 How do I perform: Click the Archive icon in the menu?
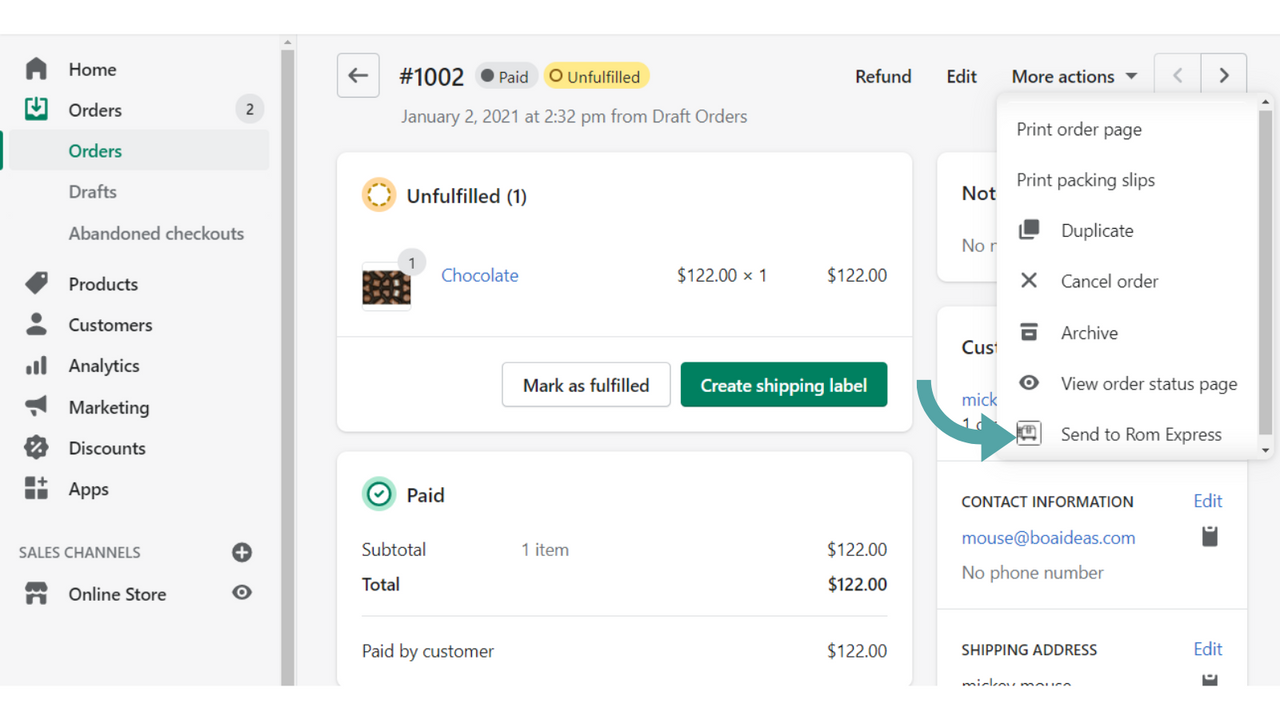pyautogui.click(x=1029, y=331)
